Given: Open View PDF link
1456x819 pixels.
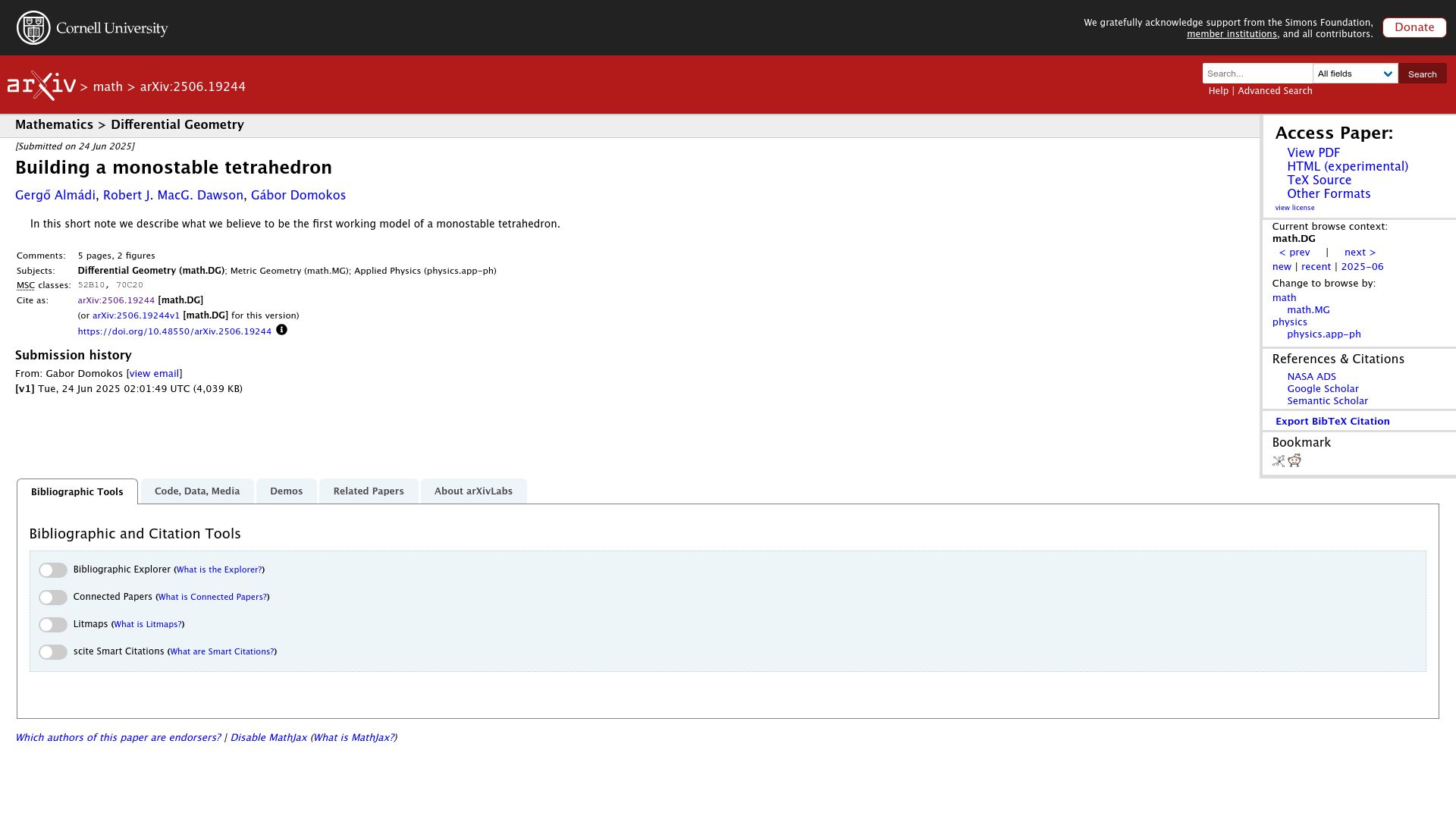Looking at the screenshot, I should (1313, 153).
